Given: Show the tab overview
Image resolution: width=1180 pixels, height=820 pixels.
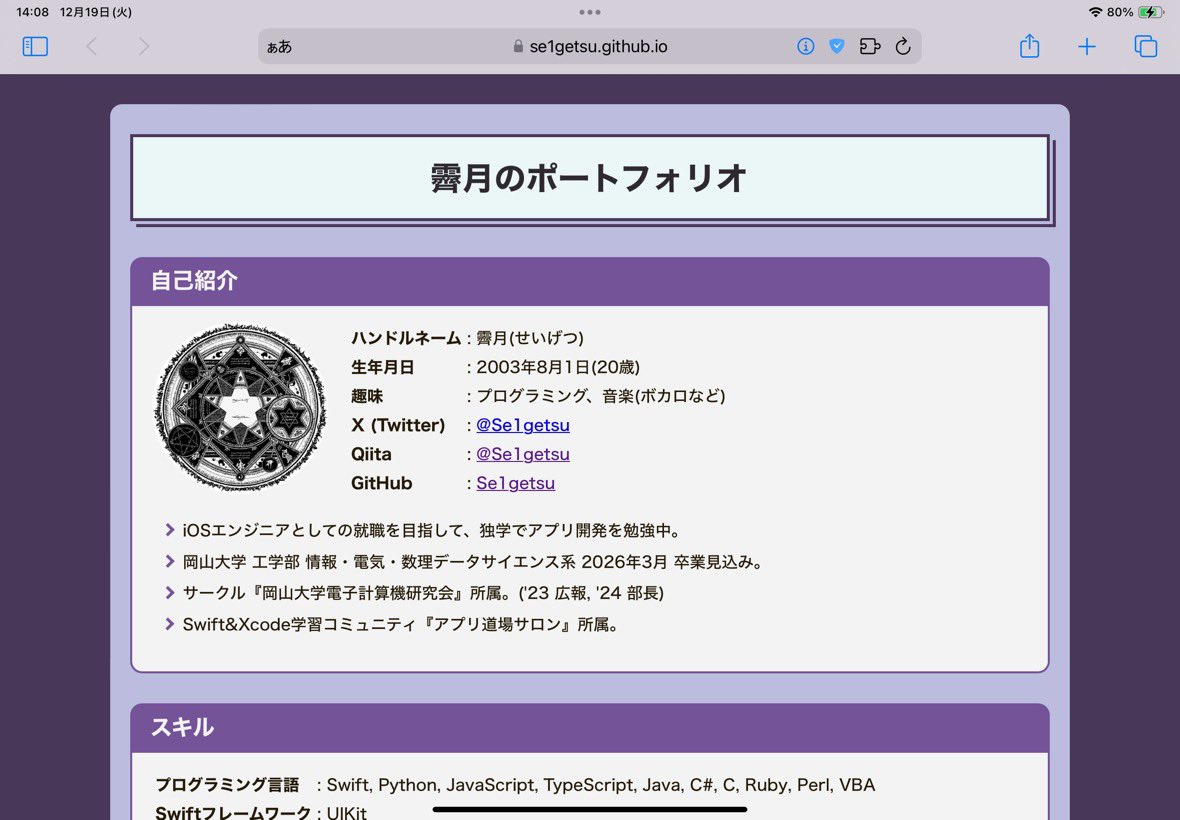Looking at the screenshot, I should 1145,47.
